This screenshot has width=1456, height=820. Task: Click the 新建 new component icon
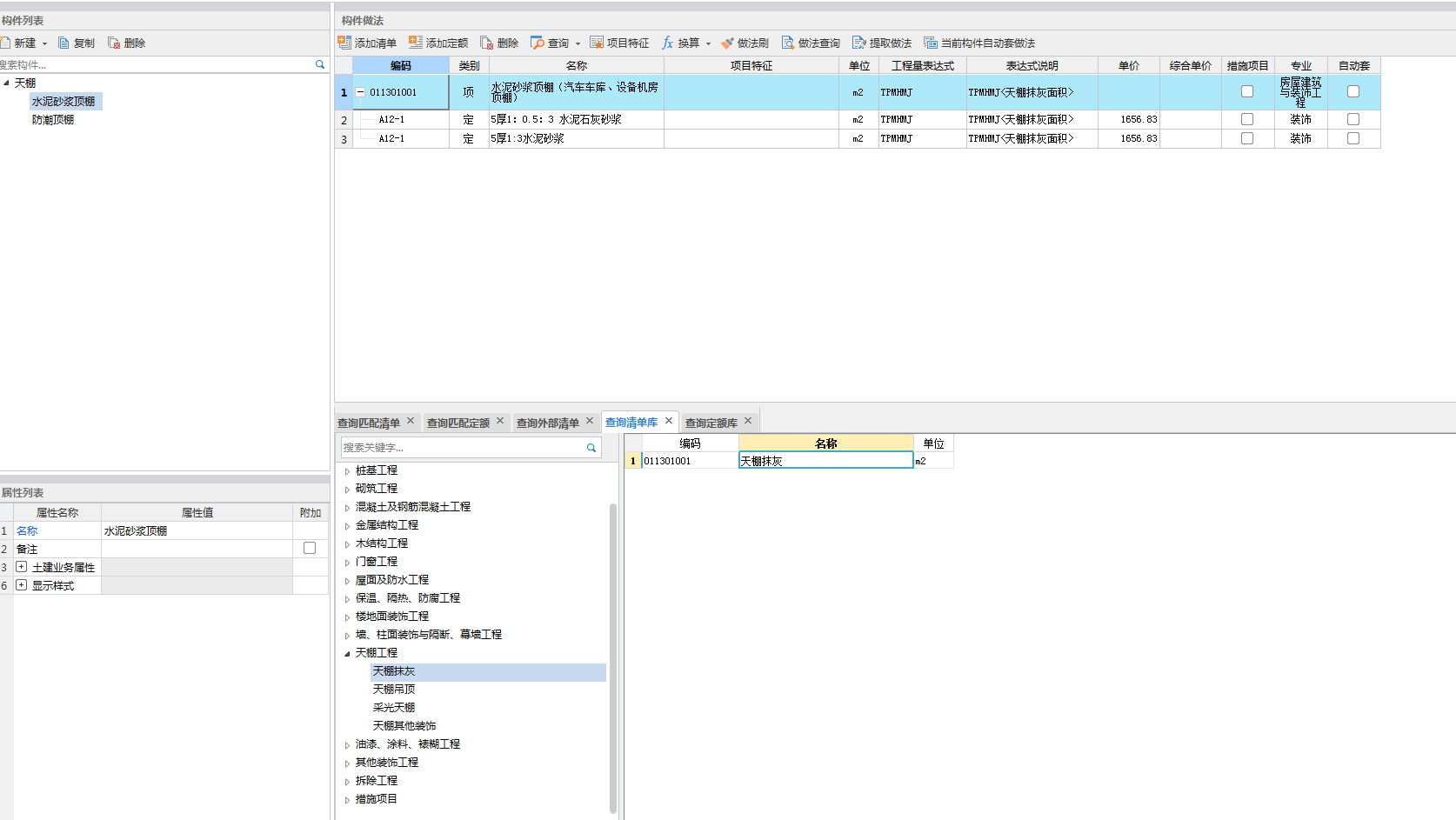click(5, 43)
